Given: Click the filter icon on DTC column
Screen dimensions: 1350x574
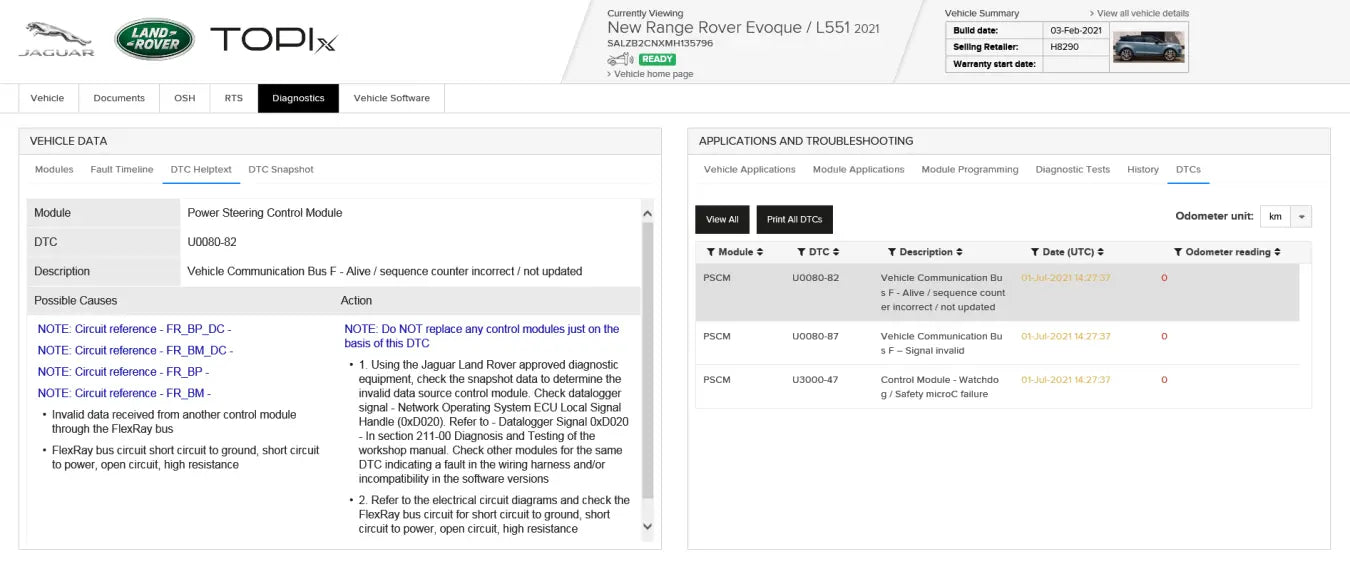Looking at the screenshot, I should (801, 252).
